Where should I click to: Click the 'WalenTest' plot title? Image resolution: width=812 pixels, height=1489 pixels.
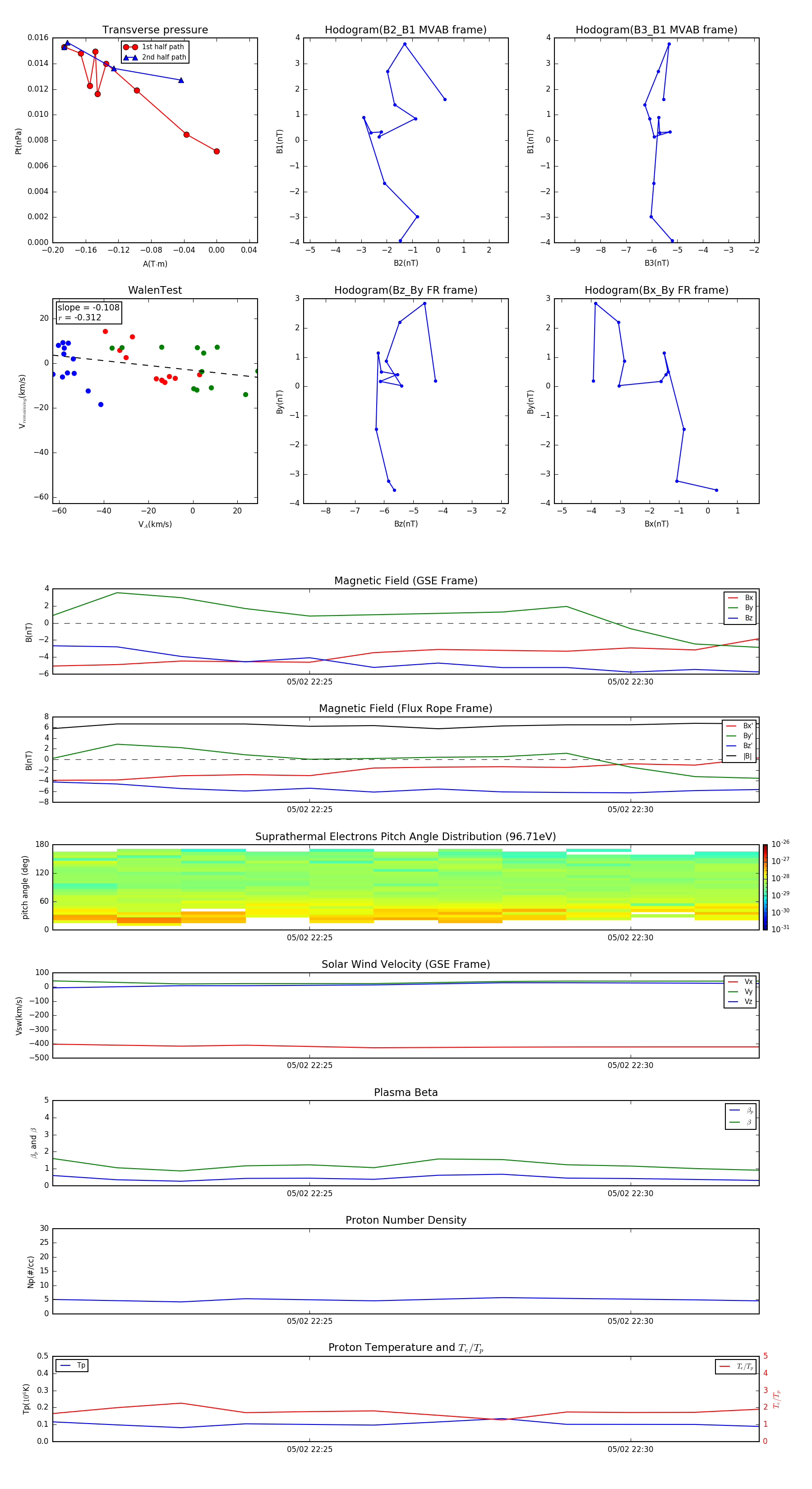(155, 290)
